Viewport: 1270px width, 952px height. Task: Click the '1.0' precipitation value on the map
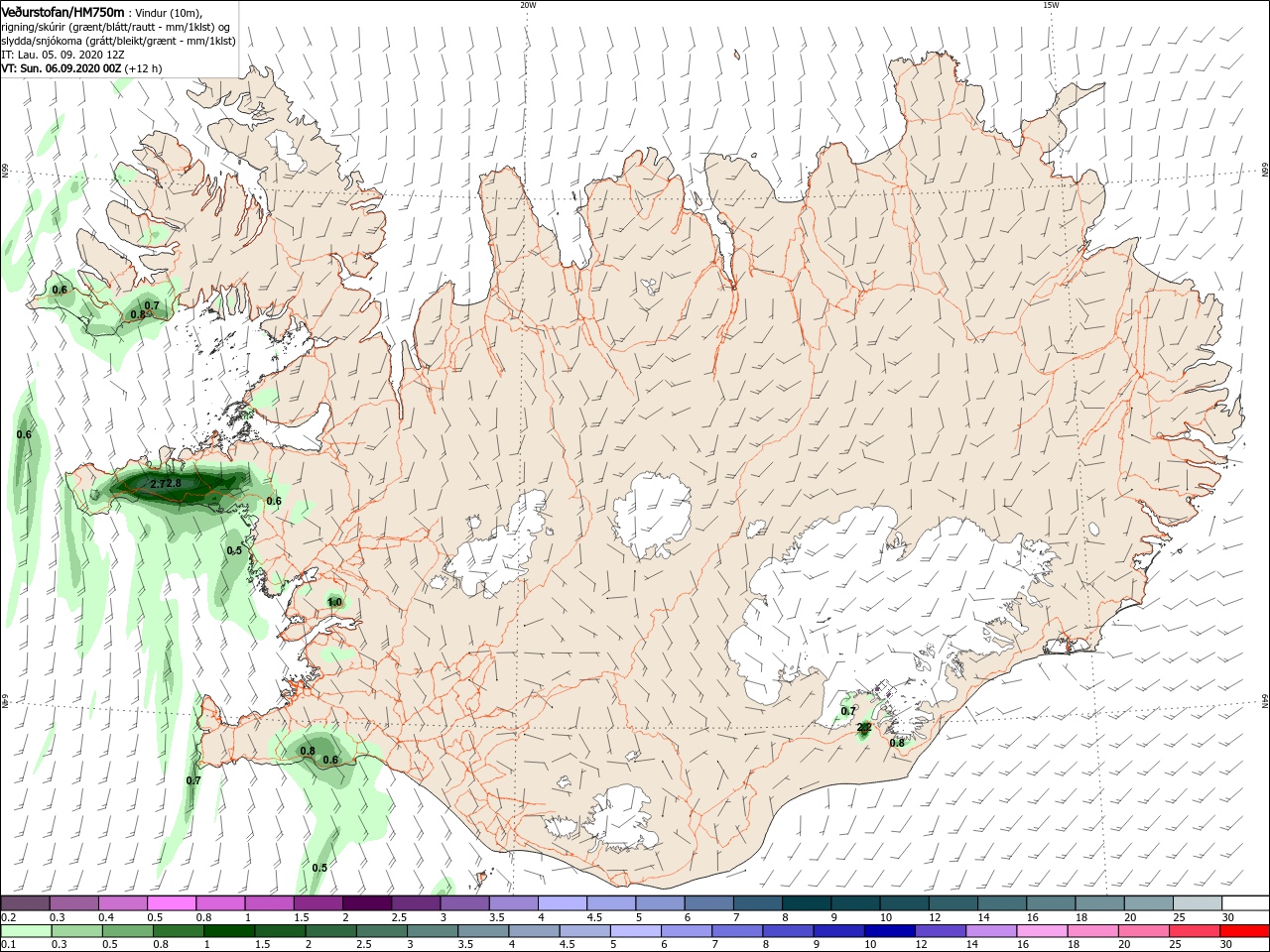click(x=334, y=602)
